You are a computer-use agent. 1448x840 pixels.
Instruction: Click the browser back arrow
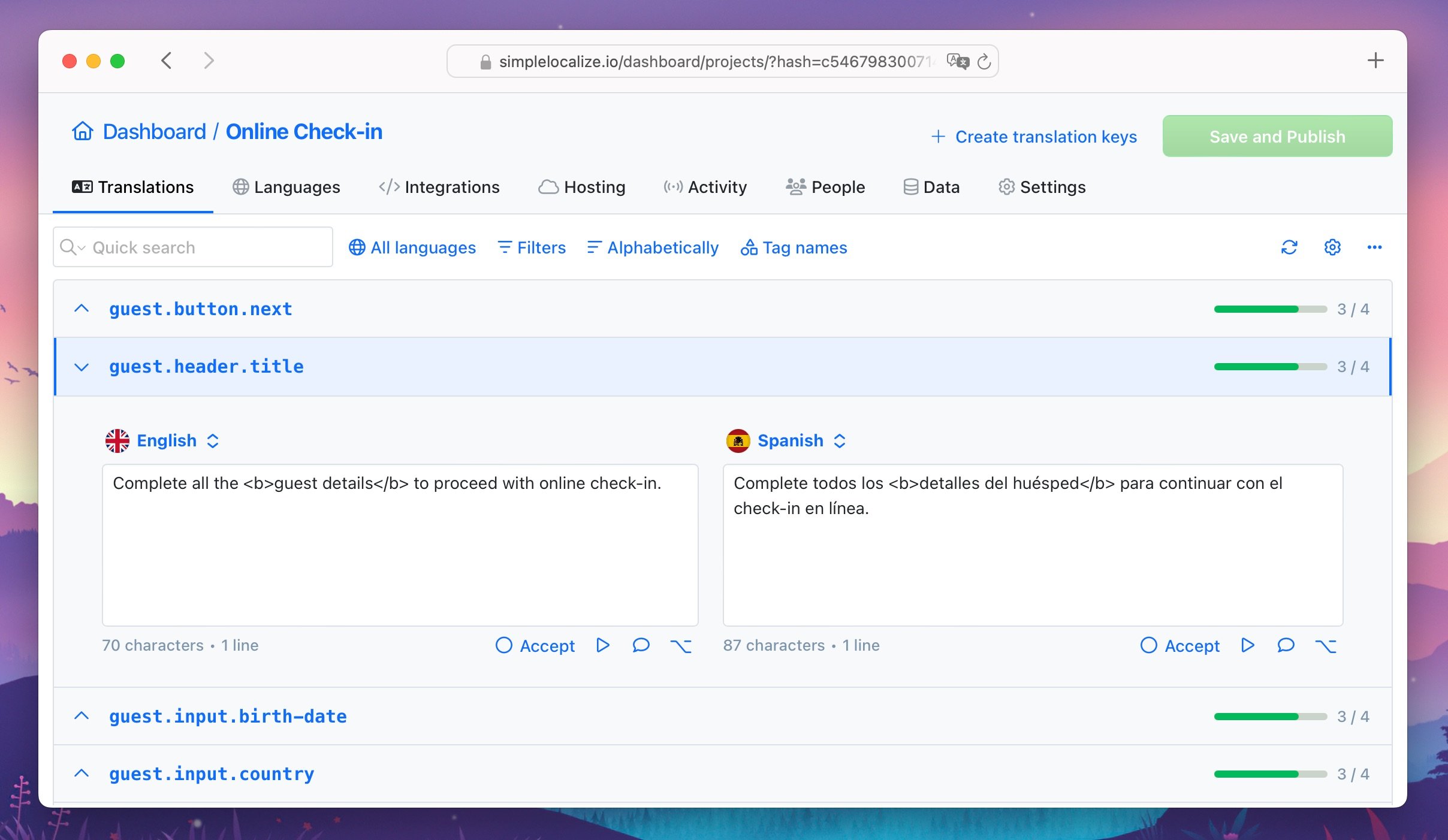tap(167, 61)
